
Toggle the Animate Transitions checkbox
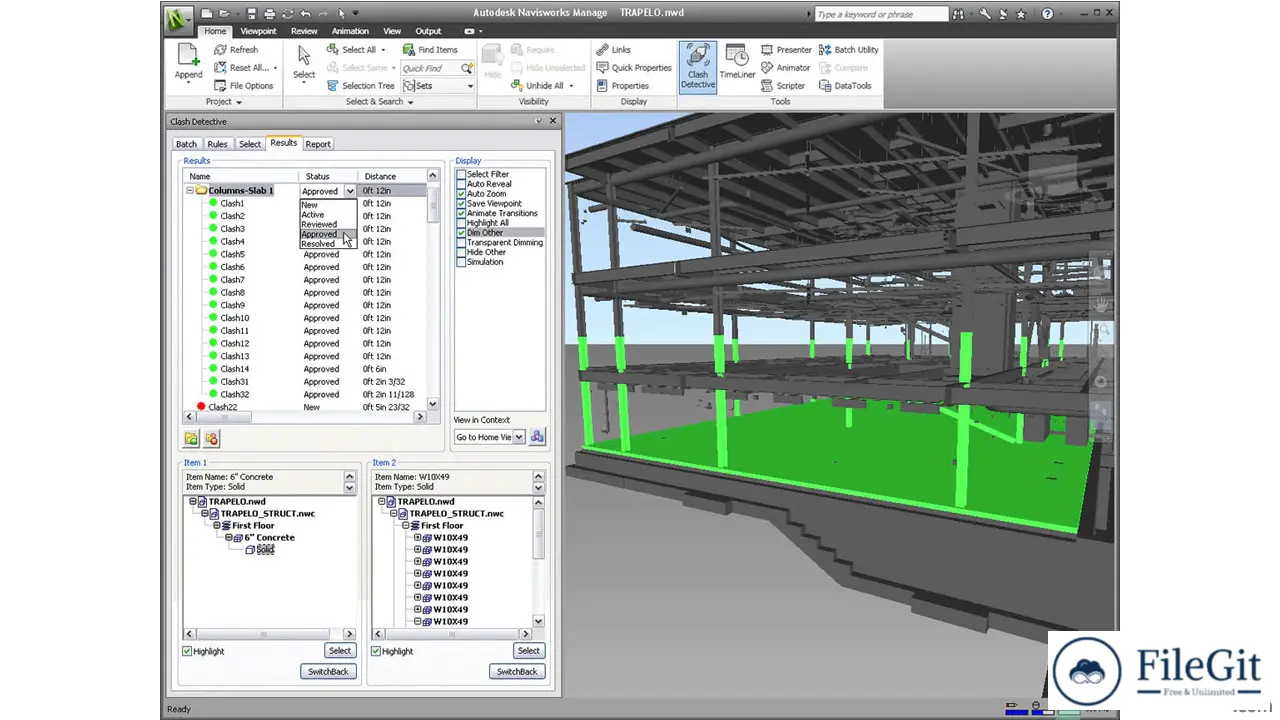click(x=461, y=213)
